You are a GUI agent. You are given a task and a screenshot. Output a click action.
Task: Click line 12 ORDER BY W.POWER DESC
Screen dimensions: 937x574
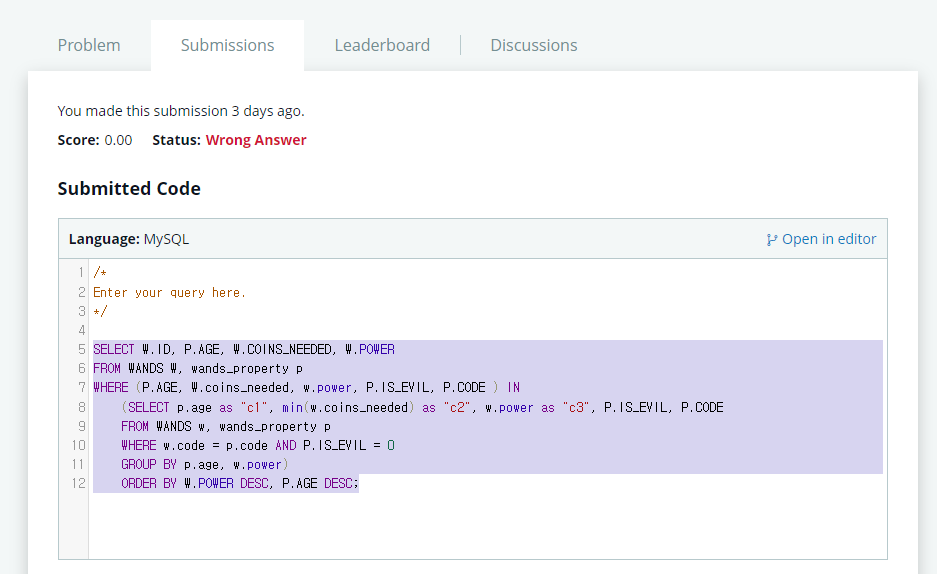pos(240,483)
